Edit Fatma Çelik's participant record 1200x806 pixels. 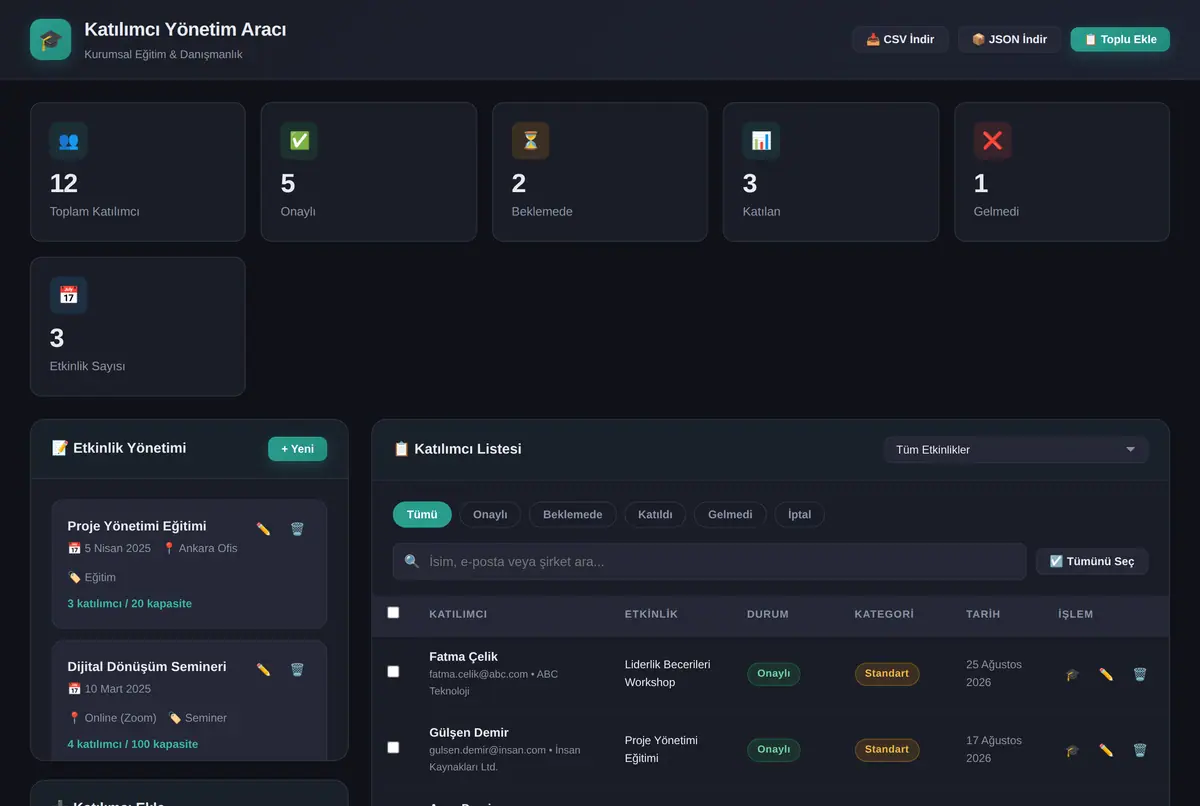point(1106,674)
